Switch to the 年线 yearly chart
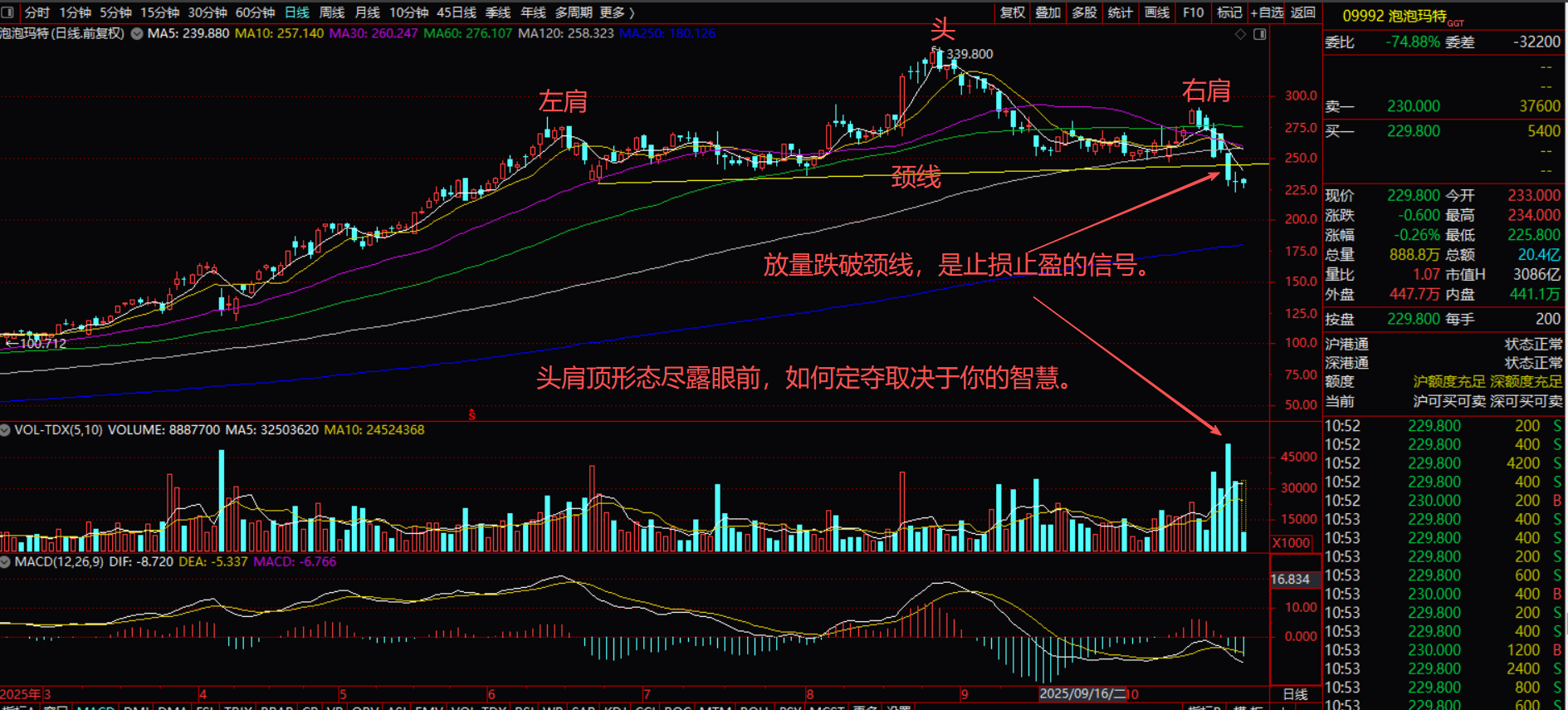The image size is (1568, 710). 533,12
